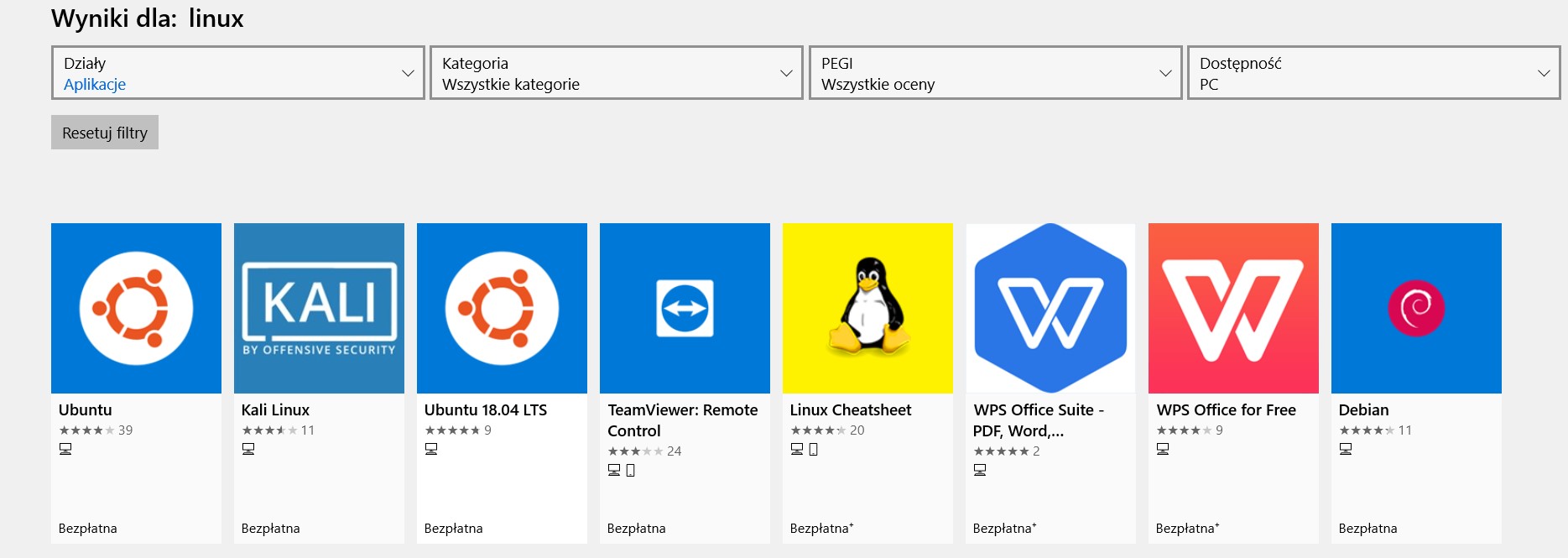This screenshot has width=1568, height=558.
Task: Click the Bezpłatna price label under Ubuntu
Action: click(x=88, y=529)
